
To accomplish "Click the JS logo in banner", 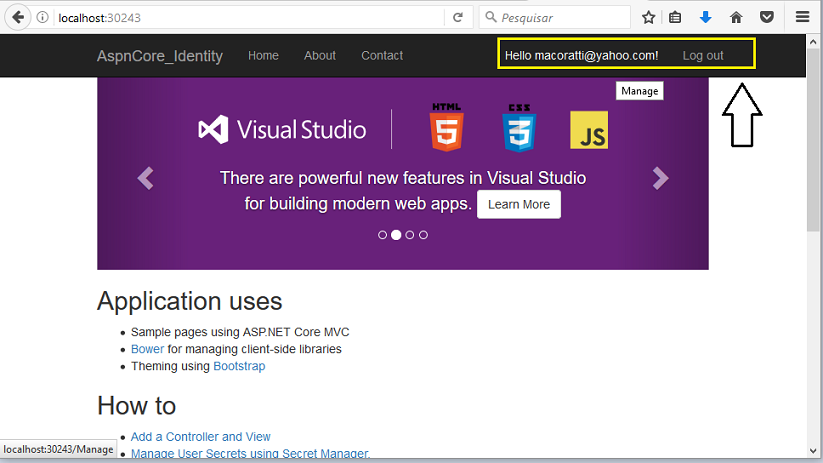I will click(x=589, y=130).
